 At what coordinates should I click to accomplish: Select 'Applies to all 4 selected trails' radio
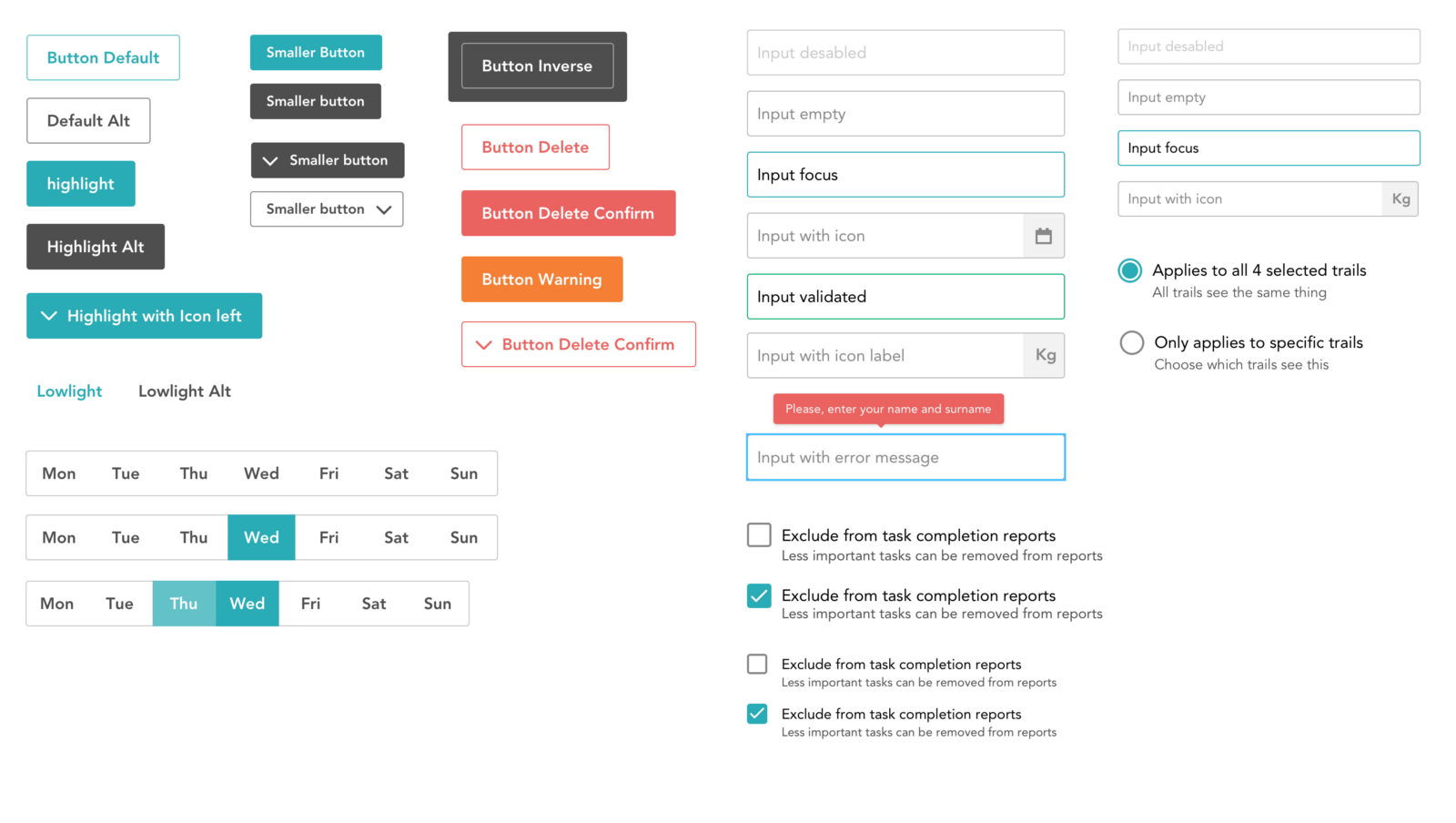[x=1130, y=270]
